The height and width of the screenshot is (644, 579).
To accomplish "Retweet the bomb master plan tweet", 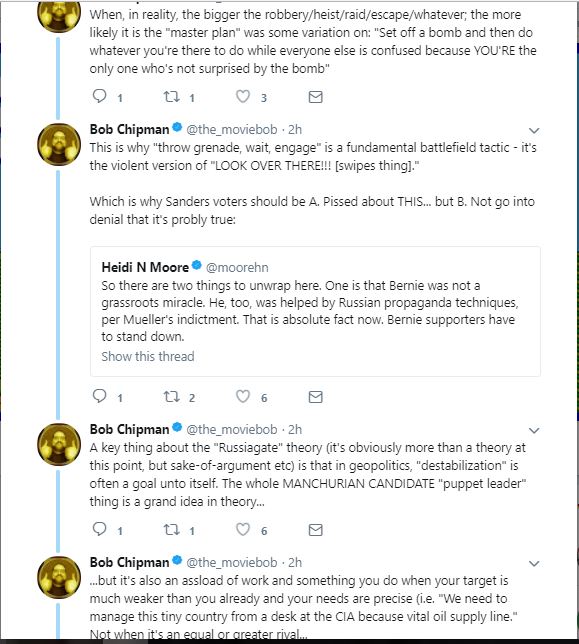I will [x=172, y=97].
